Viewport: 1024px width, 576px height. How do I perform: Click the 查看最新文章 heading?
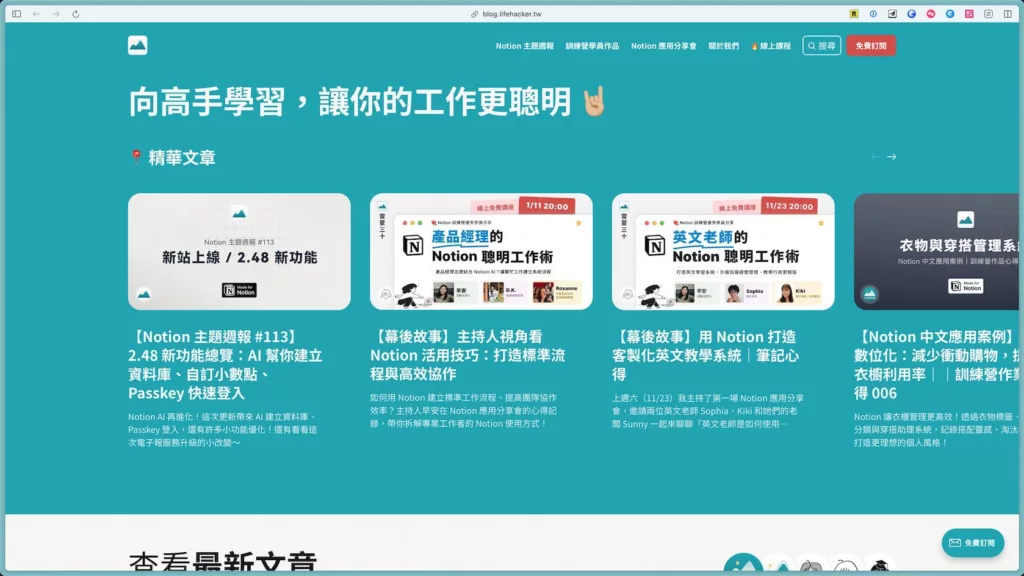(223, 562)
